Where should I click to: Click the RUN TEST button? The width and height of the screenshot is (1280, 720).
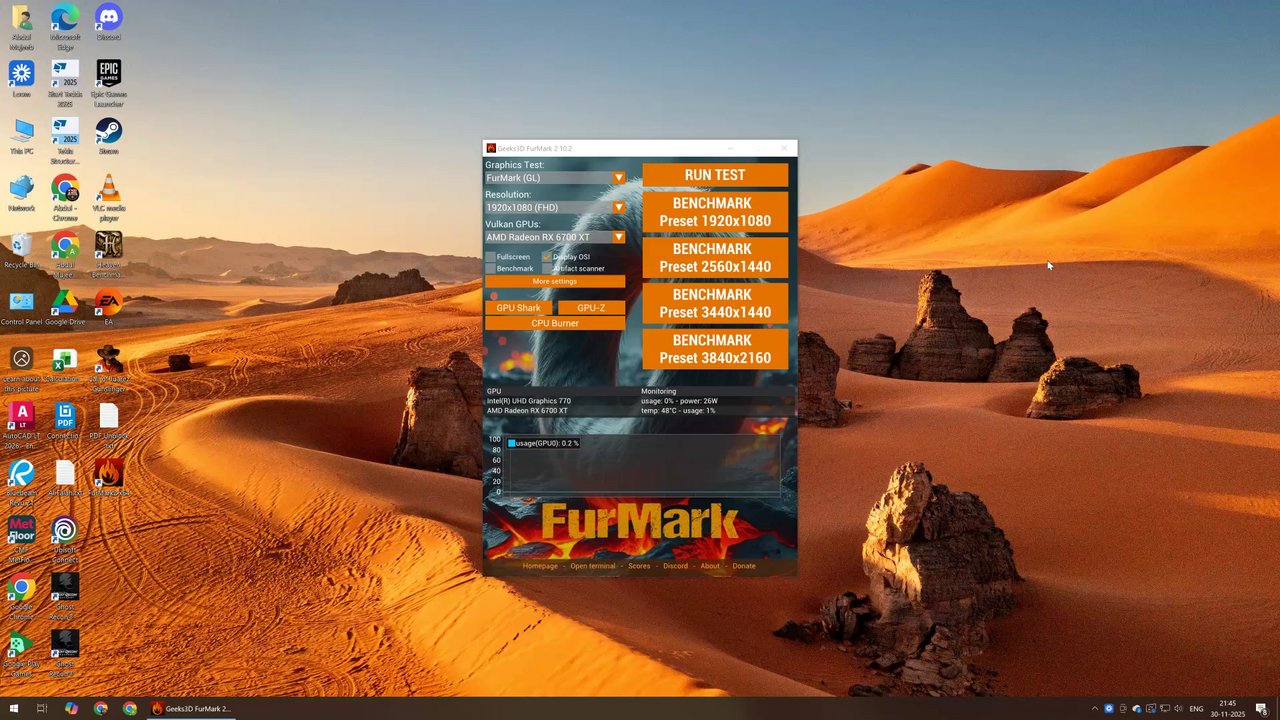[x=715, y=175]
